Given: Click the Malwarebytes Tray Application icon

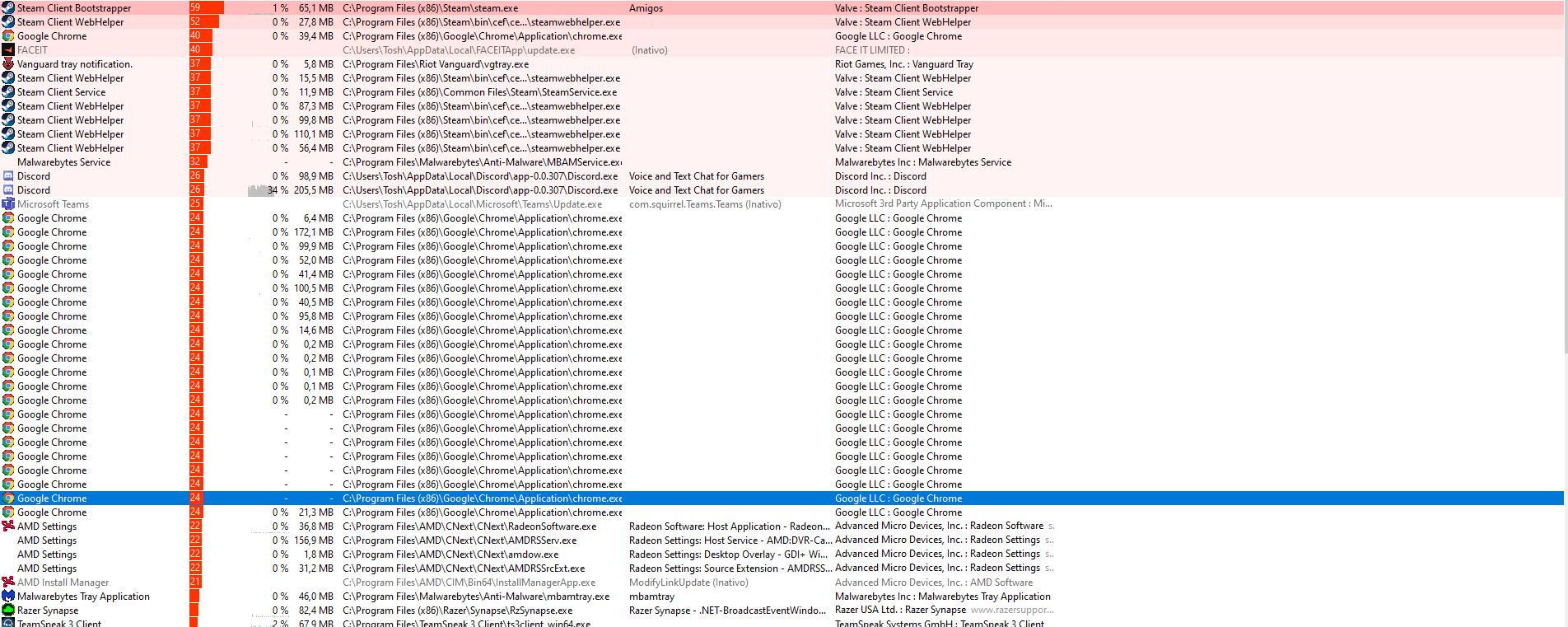Looking at the screenshot, I should (x=8, y=597).
